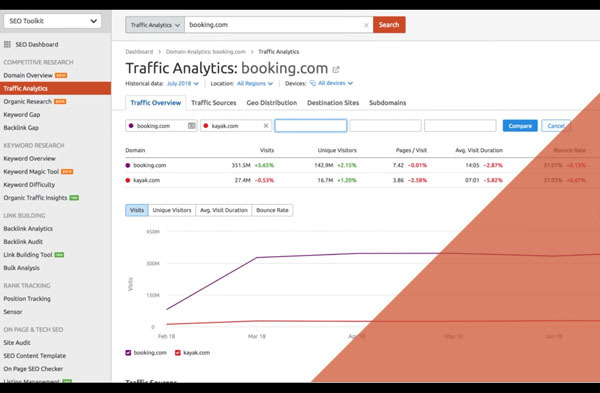
Task: Select Traffic Analytics in the sidebar
Action: [x=55, y=88]
